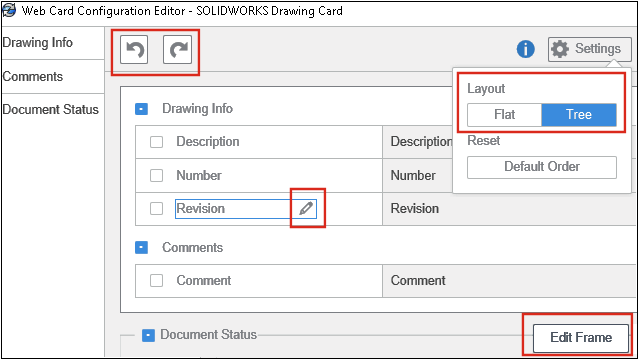
Task: Check the Number field checkbox
Action: coord(156,176)
